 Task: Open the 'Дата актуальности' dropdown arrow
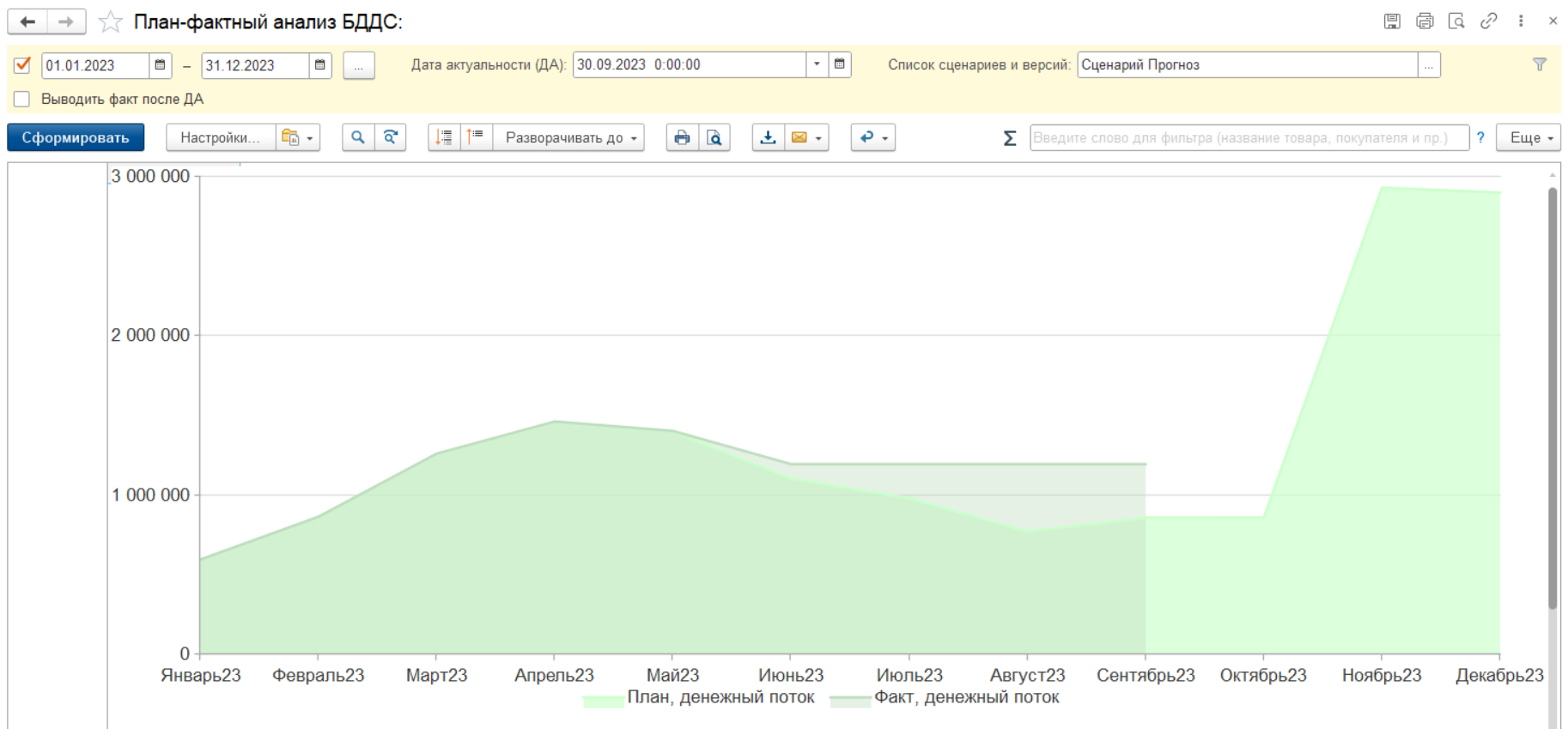817,65
